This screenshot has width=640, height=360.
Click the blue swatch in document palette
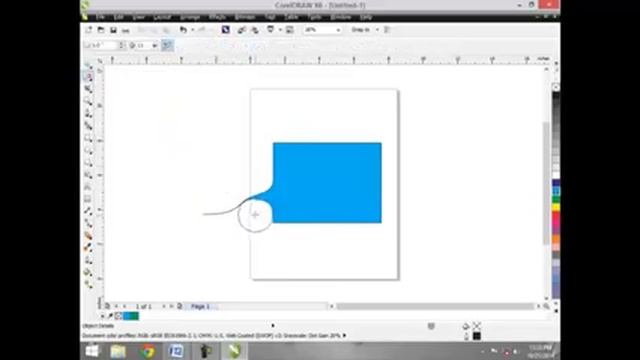pyautogui.click(x=127, y=316)
